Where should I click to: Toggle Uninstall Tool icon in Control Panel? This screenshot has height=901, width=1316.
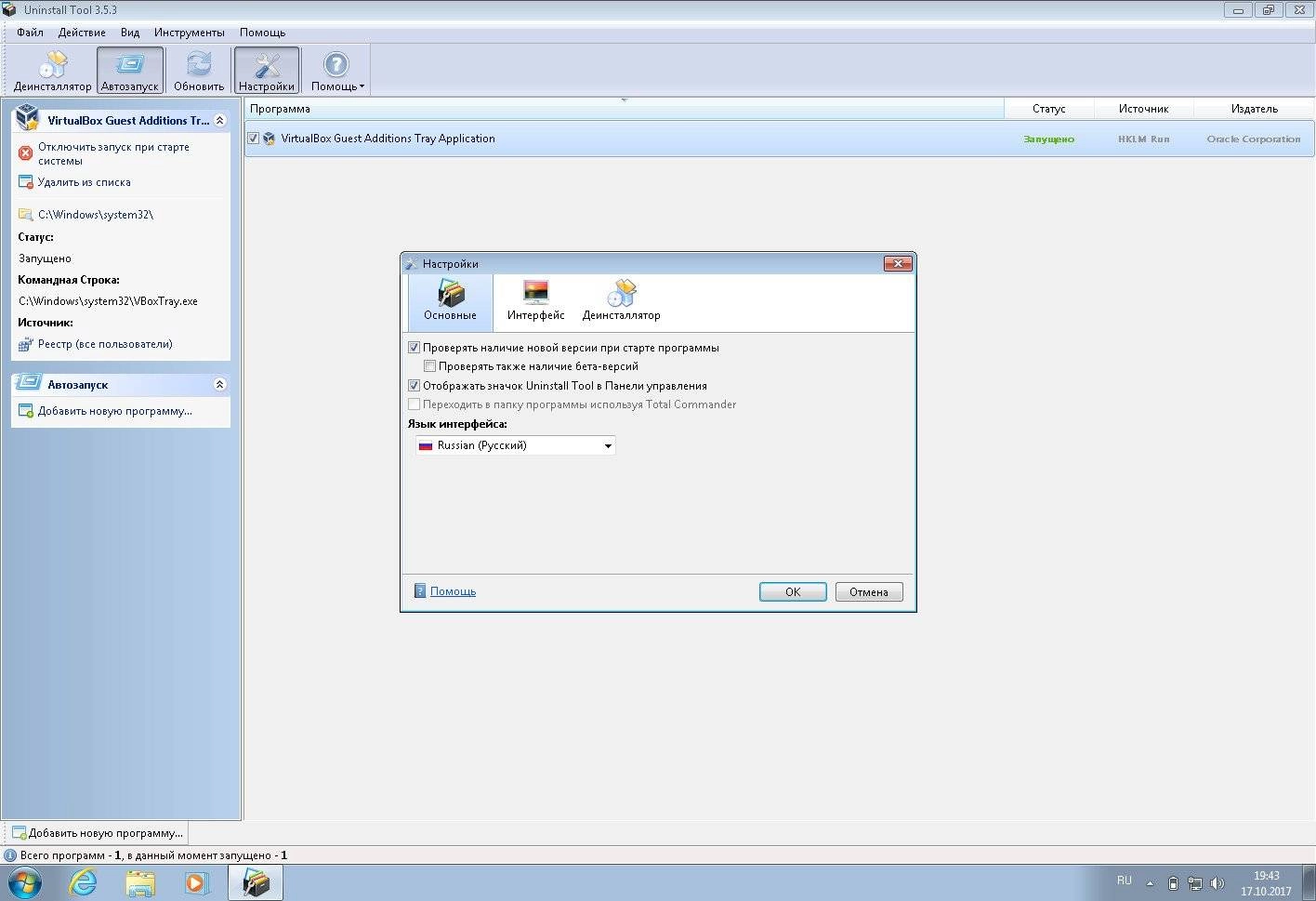click(415, 386)
